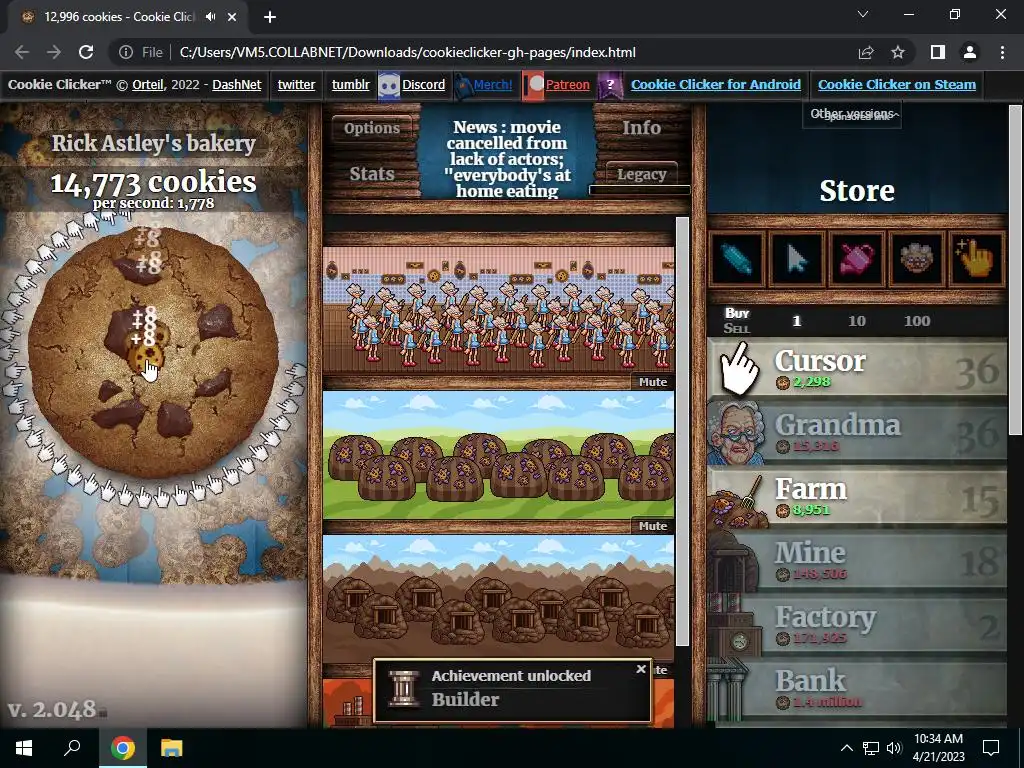Expand the tab search chevron

(x=863, y=14)
